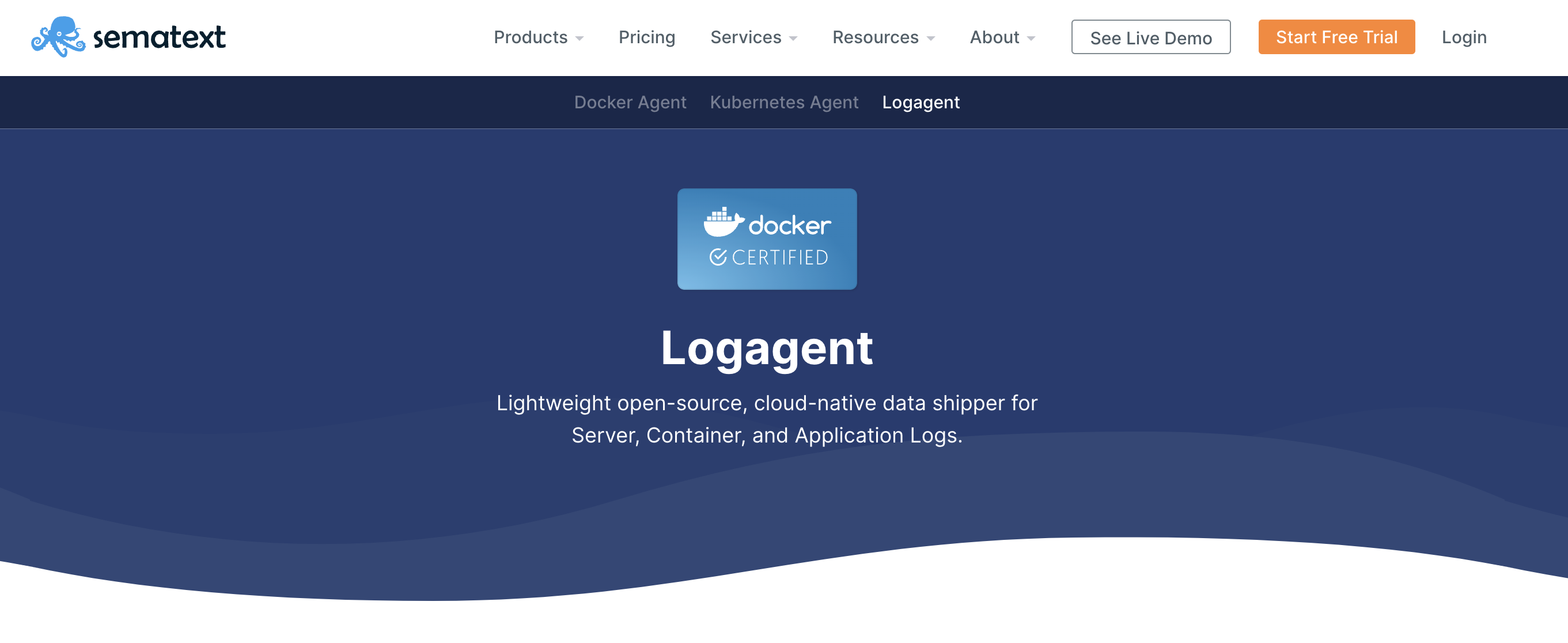Viewport: 1568px width, 643px height.
Task: Open the About menu
Action: pos(994,37)
